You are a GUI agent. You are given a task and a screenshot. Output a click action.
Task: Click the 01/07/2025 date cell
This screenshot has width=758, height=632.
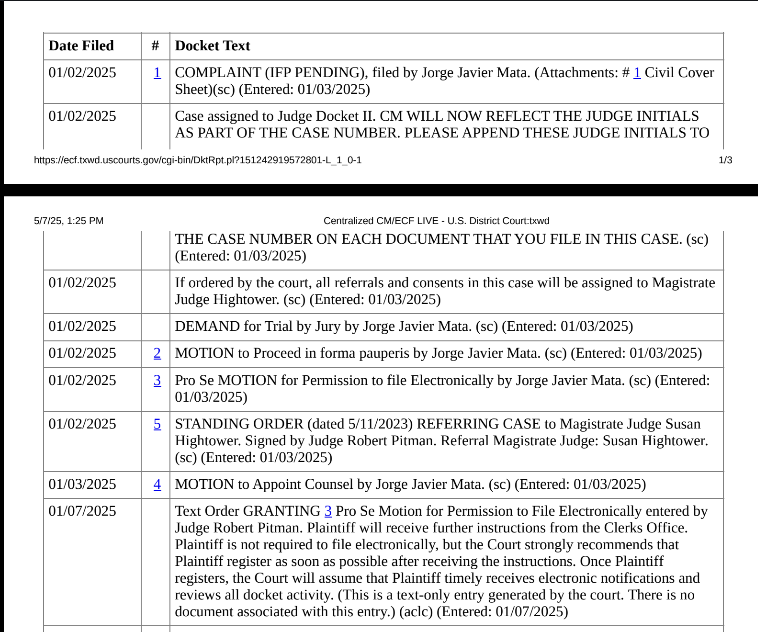coord(82,511)
